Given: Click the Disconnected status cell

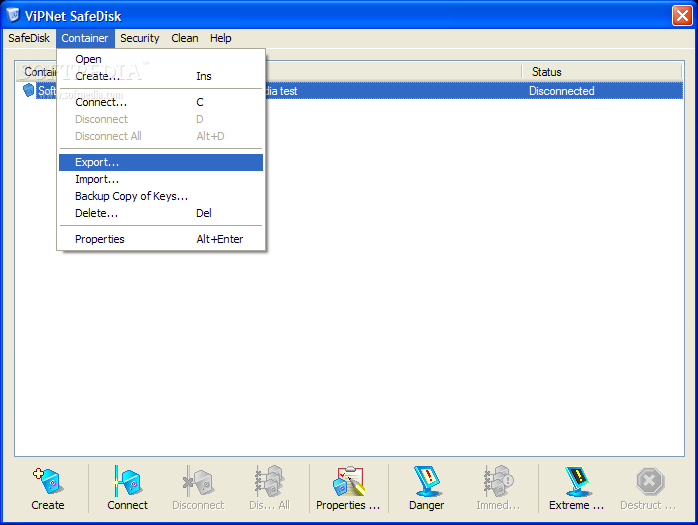Looking at the screenshot, I should [562, 91].
